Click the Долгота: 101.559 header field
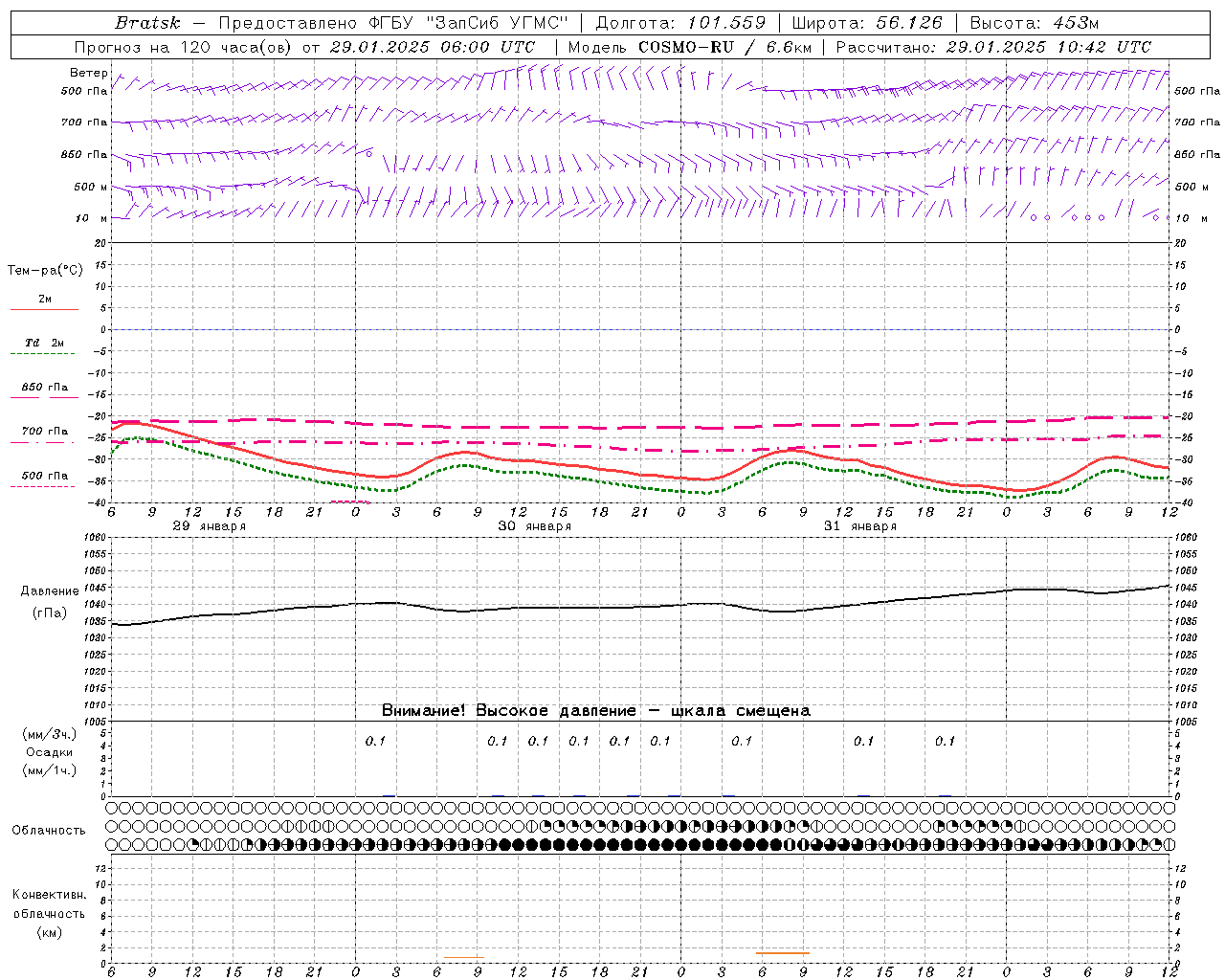This screenshot has height=980, width=1225. (x=681, y=22)
